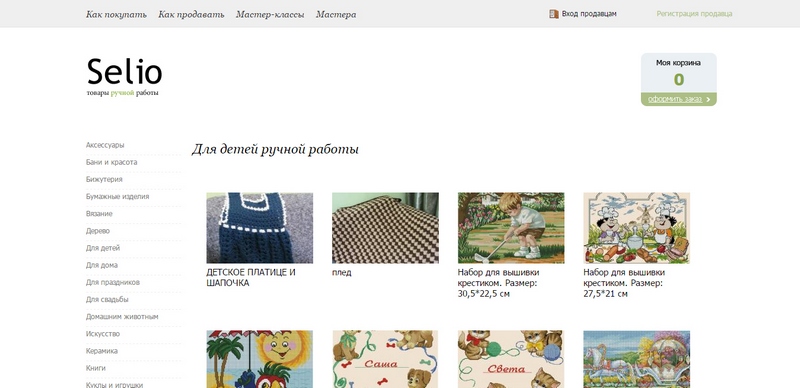
Task: Open the two cooks embroidery kit thumbnail
Action: coord(637,228)
